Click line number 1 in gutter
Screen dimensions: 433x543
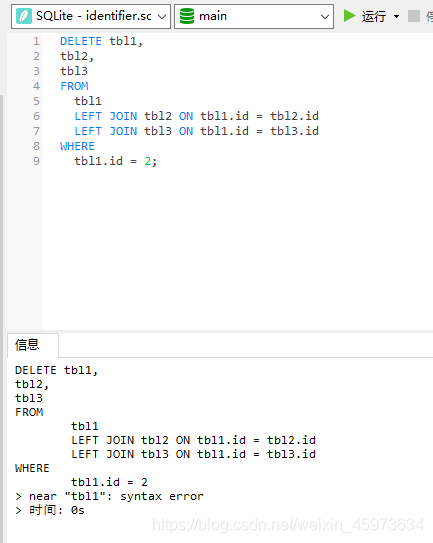[36, 41]
